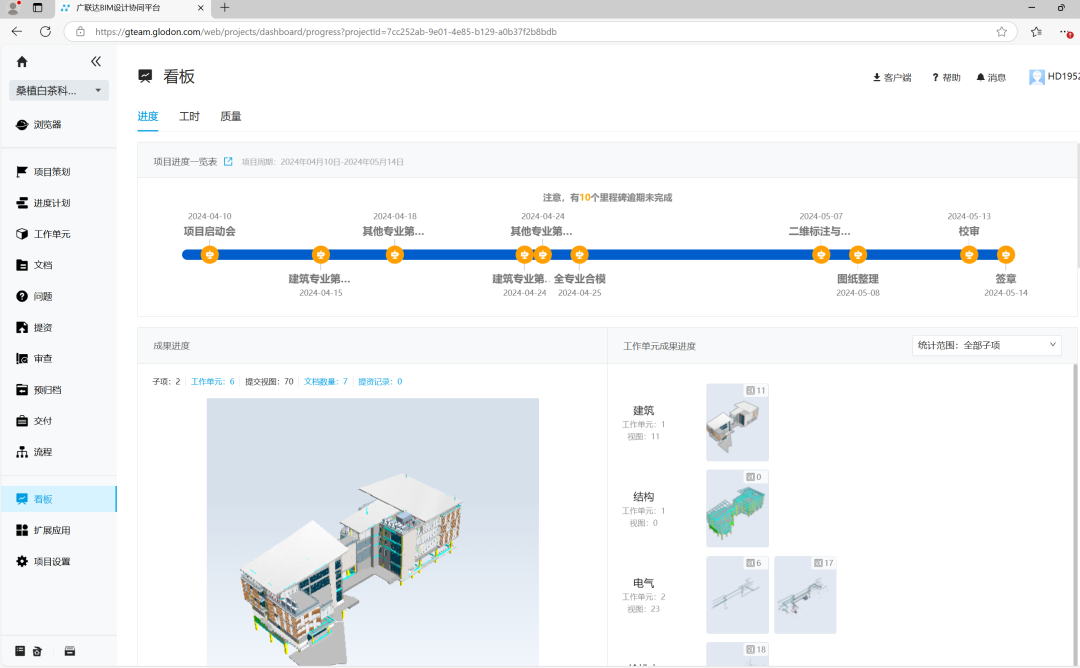The height and width of the screenshot is (668, 1080).
Task: Open 帮助 help link
Action: pos(946,77)
